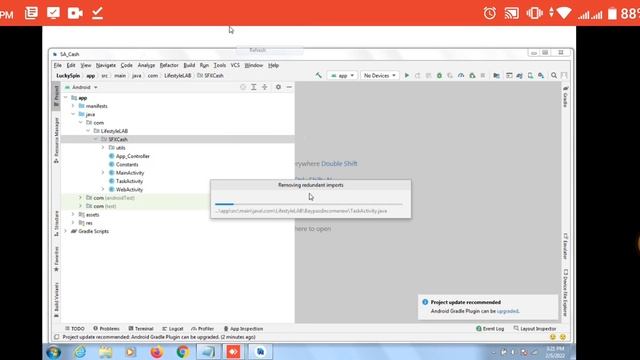640x360 pixels.
Task: Open Firefox from the Windows taskbar
Action: coord(156,351)
